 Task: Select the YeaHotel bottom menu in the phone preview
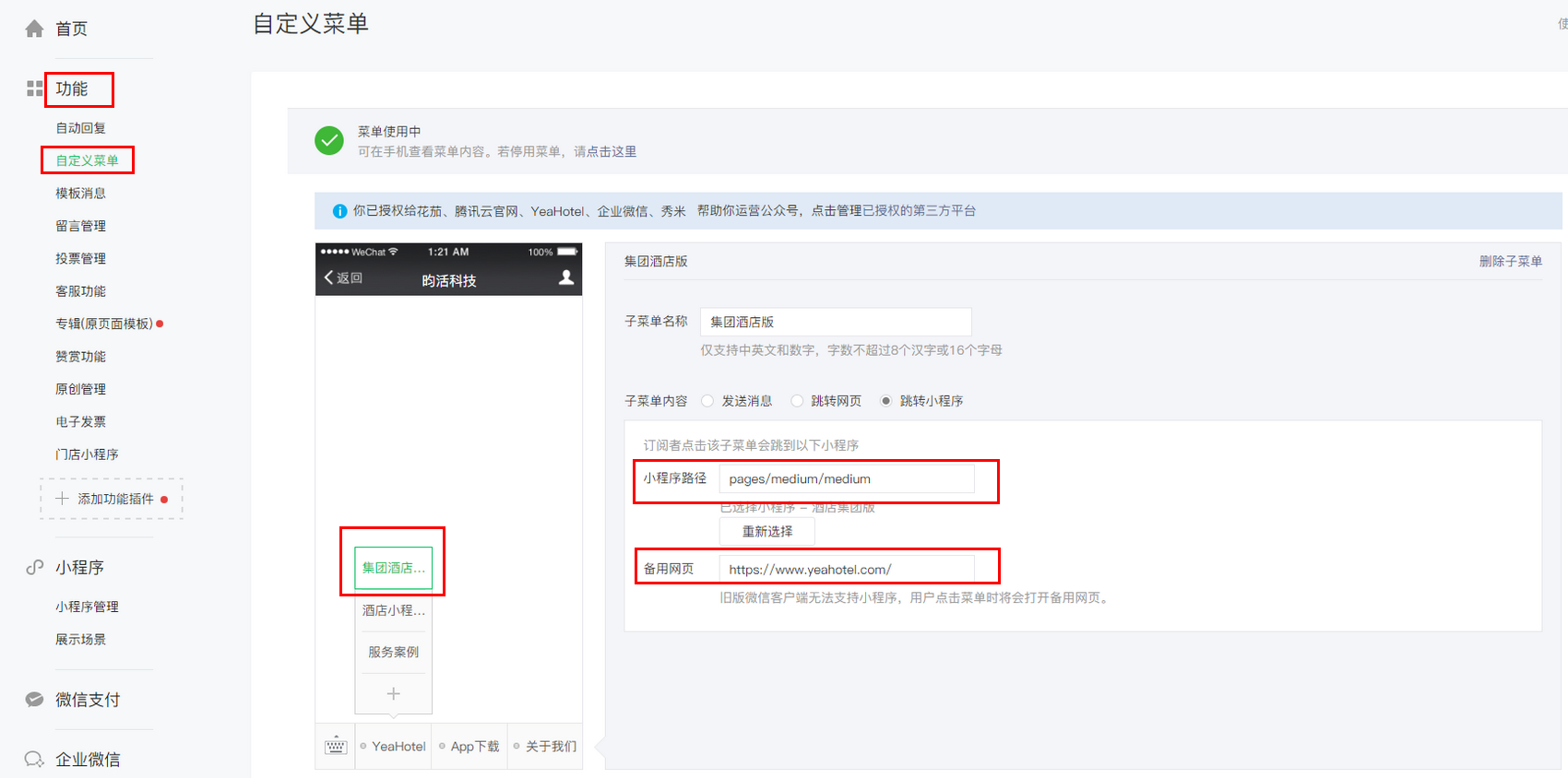[x=393, y=746]
